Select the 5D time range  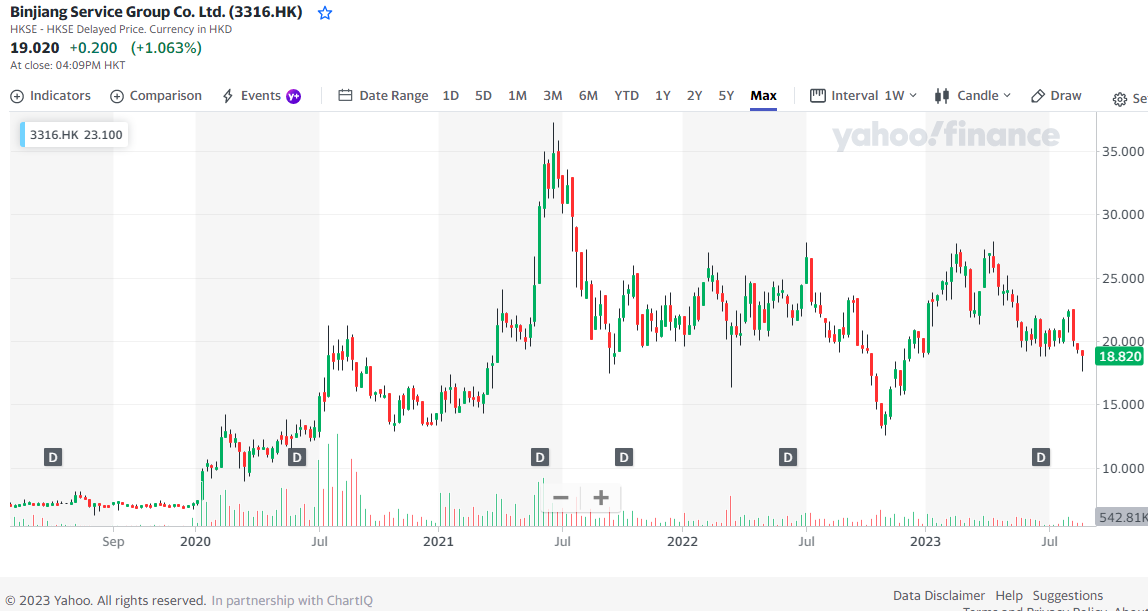483,96
